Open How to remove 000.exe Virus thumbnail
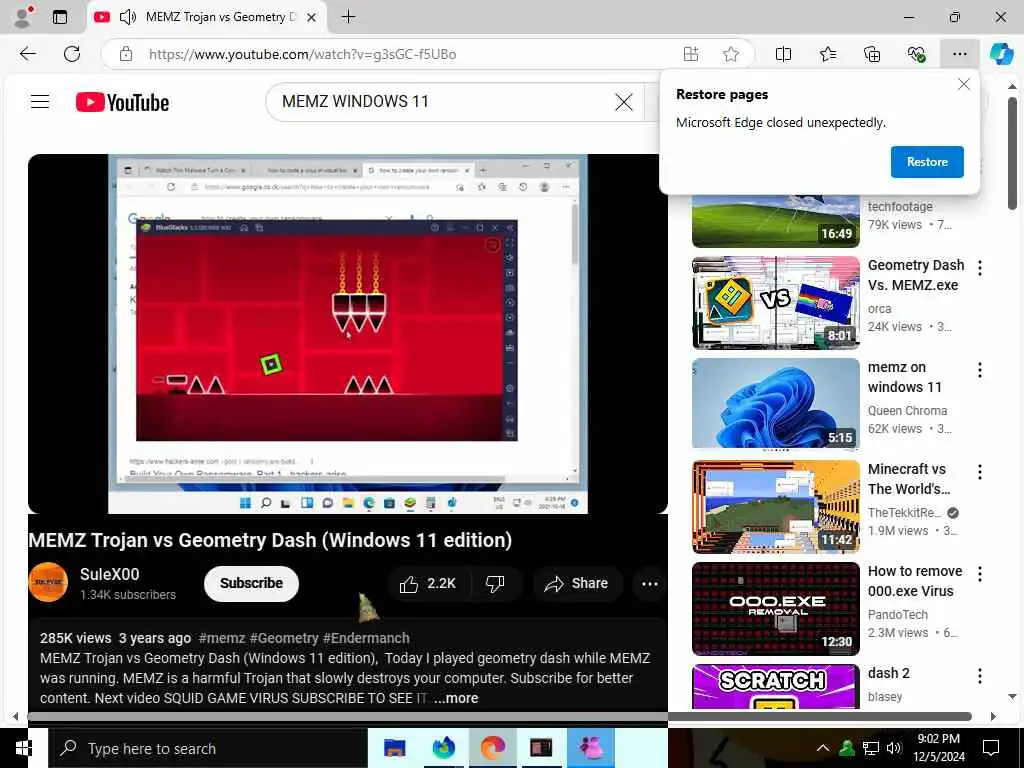 pos(775,608)
